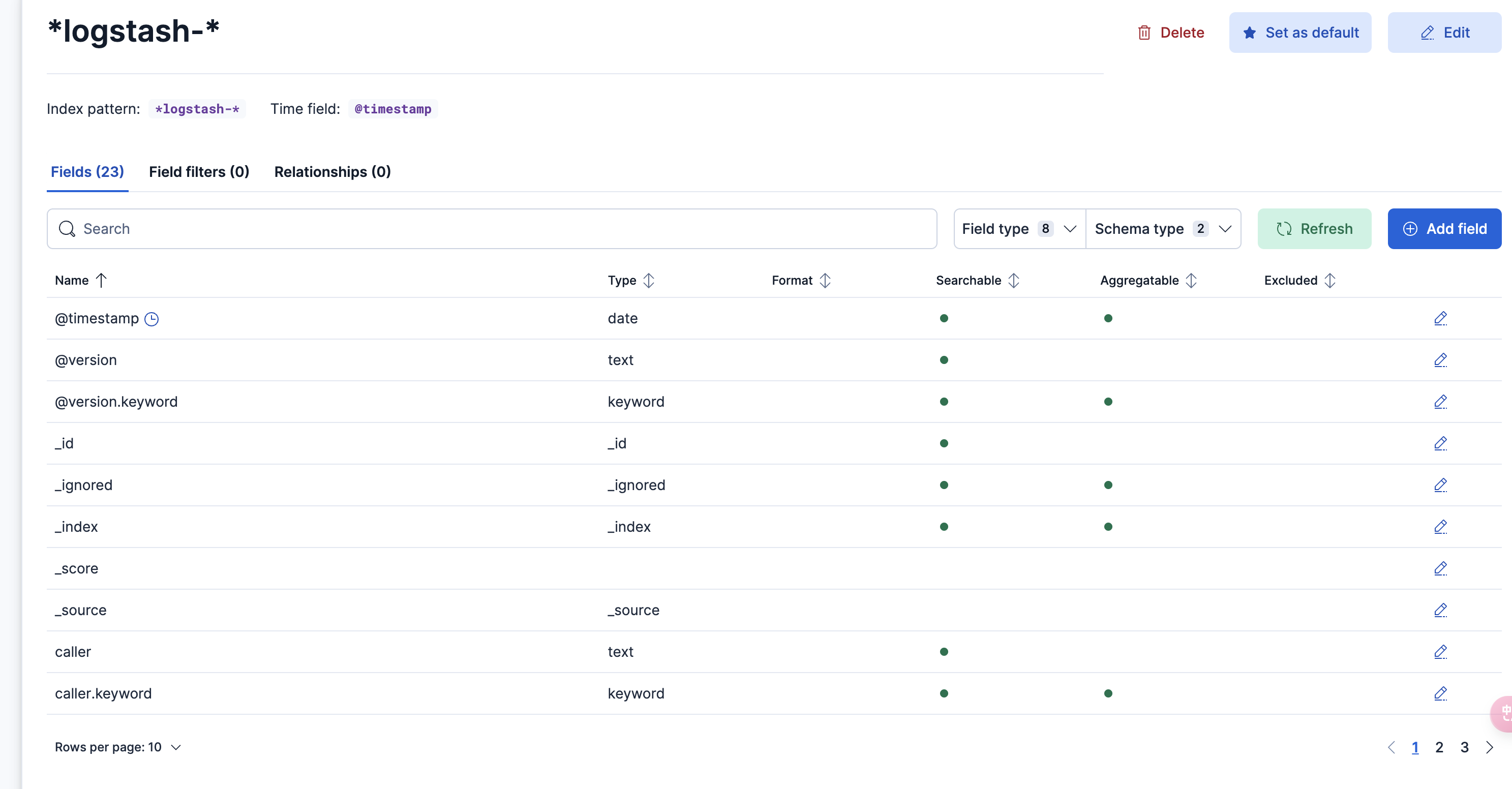Click the Edit data view button
1512x789 pixels.
tap(1444, 33)
